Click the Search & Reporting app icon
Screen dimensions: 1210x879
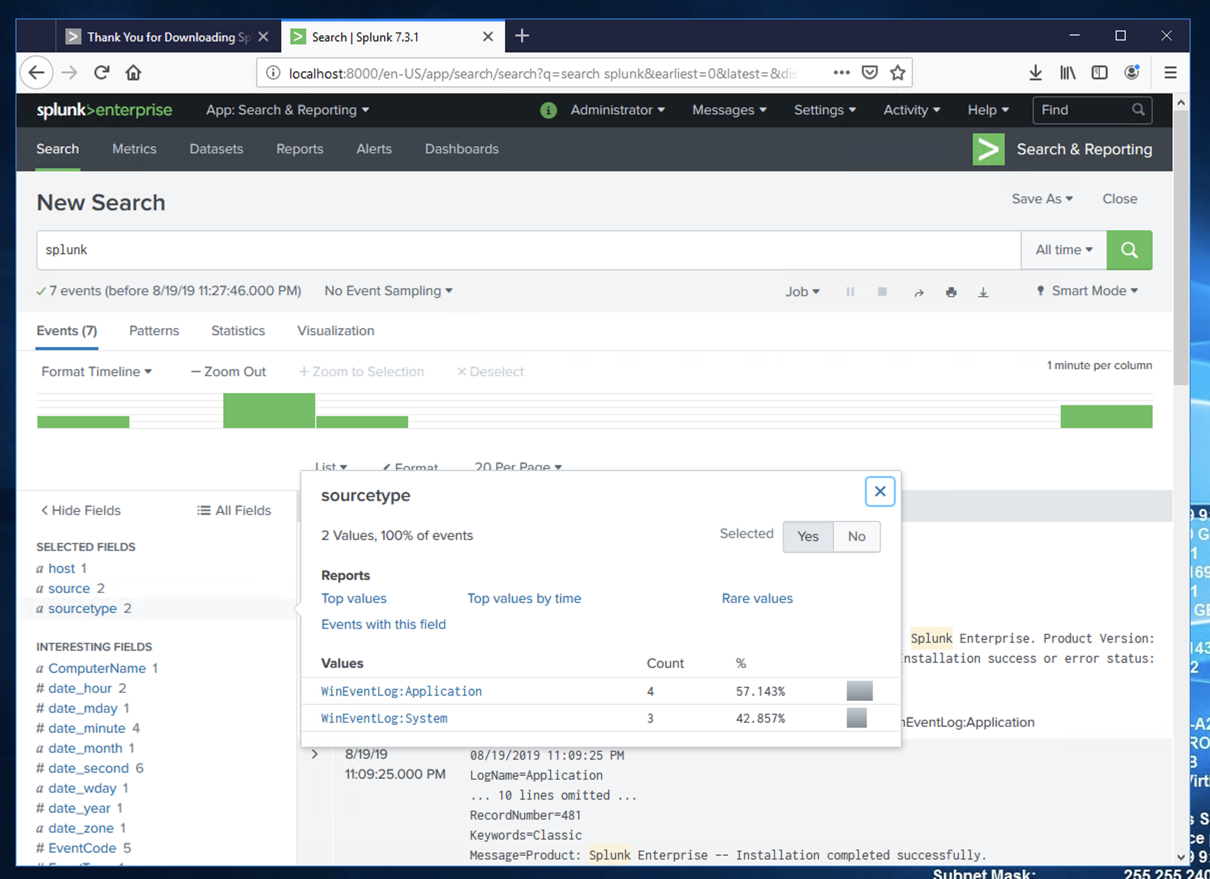pos(988,149)
